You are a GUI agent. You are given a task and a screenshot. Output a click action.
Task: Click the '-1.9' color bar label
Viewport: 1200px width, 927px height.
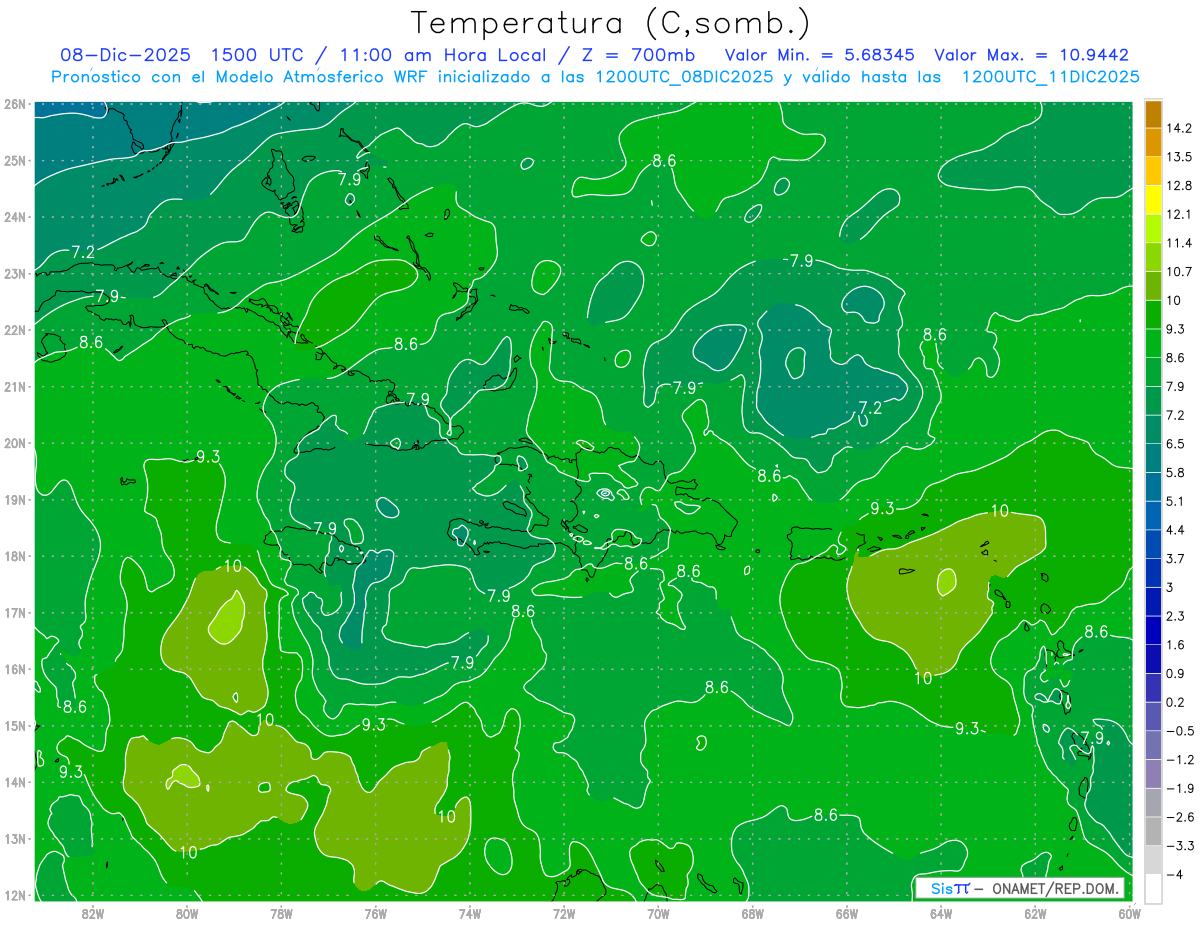[1179, 788]
